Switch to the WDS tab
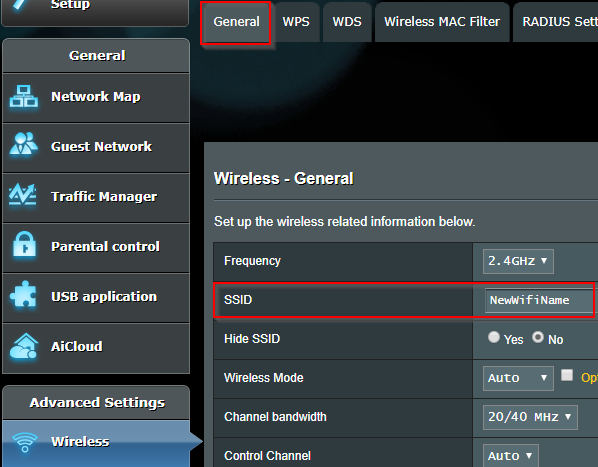The width and height of the screenshot is (598, 467). point(347,22)
